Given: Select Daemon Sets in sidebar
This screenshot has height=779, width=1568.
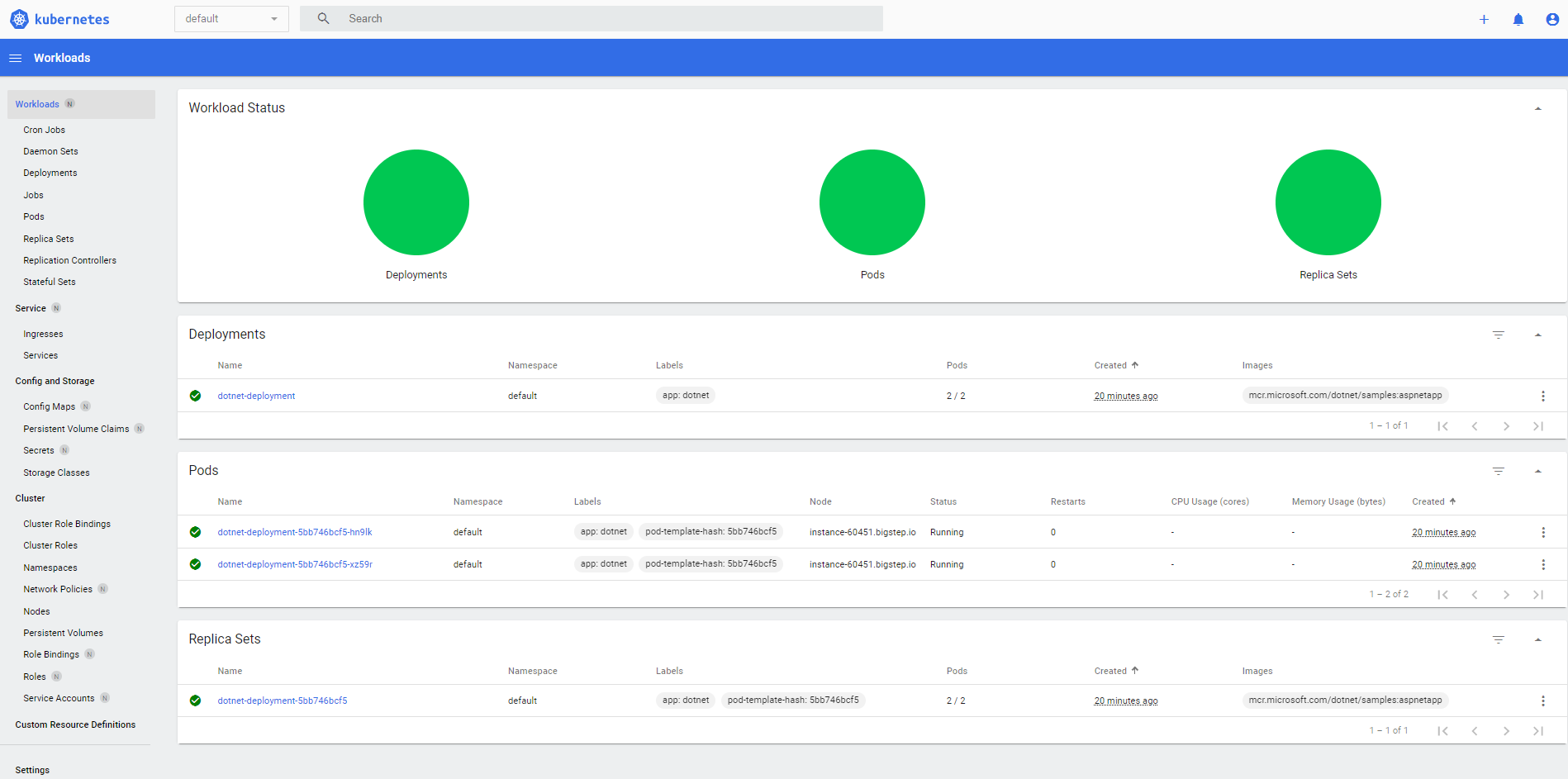Looking at the screenshot, I should click(50, 151).
